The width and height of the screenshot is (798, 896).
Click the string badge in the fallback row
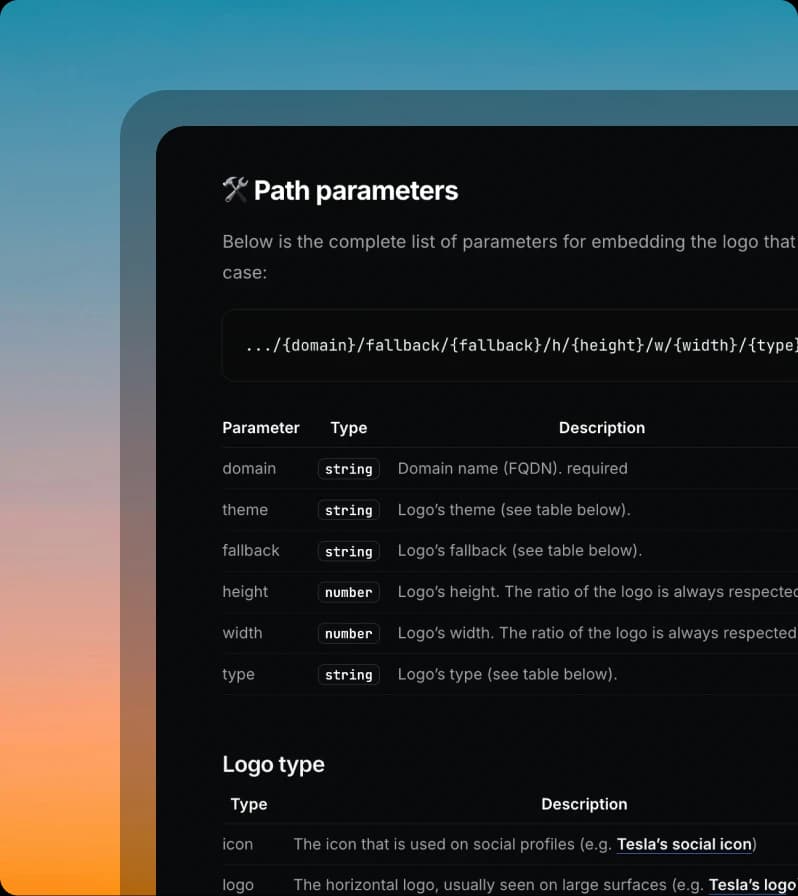tap(349, 551)
